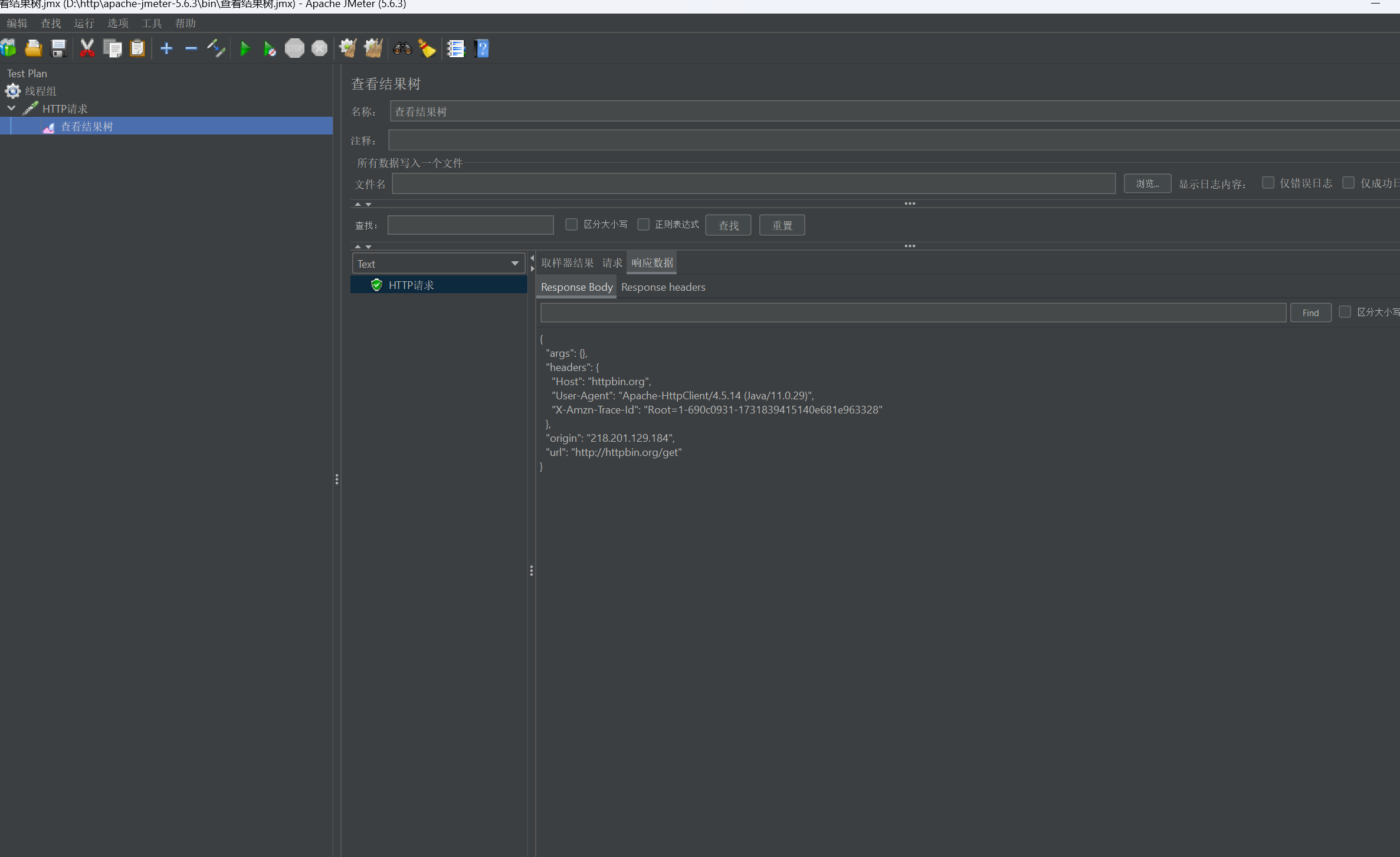
Task: Open the Text renderer dropdown
Action: point(438,264)
